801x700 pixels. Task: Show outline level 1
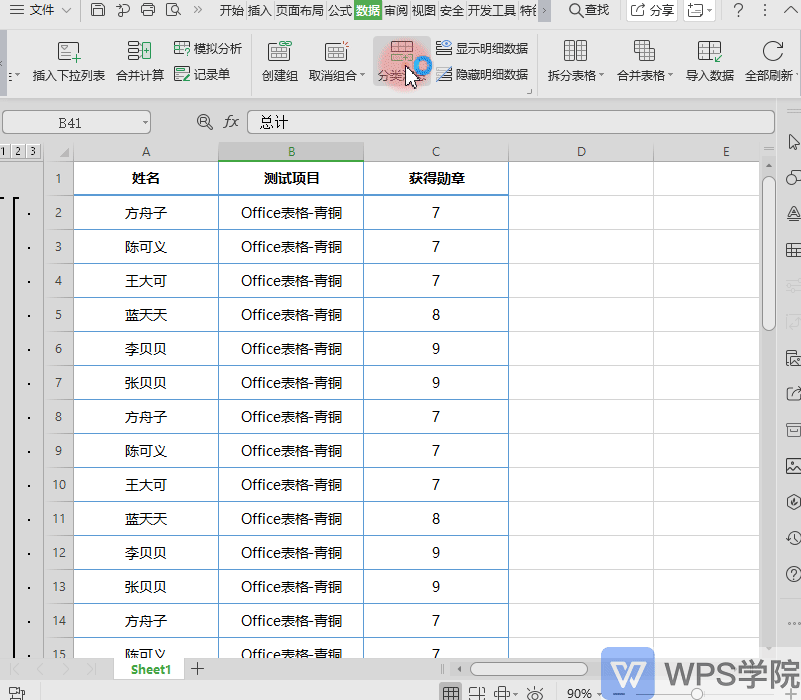click(x=4, y=151)
